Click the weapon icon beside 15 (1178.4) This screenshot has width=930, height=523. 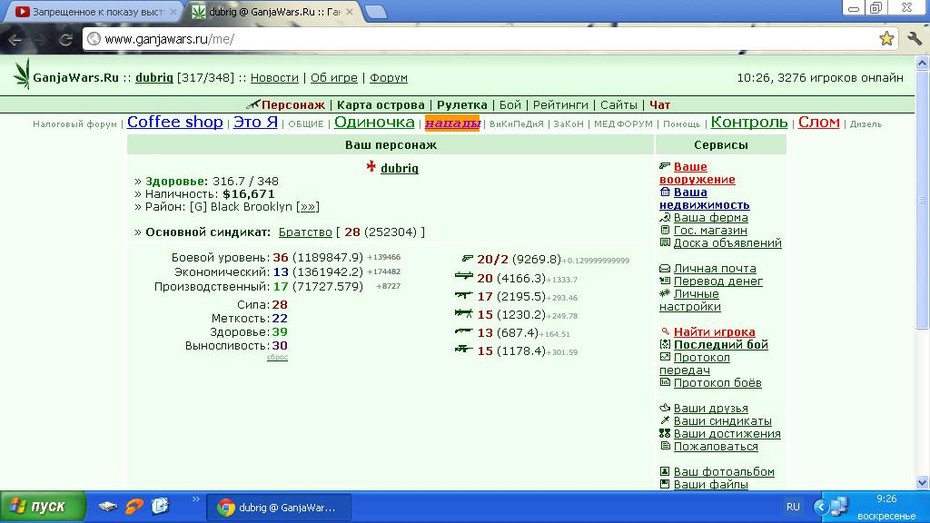(464, 349)
